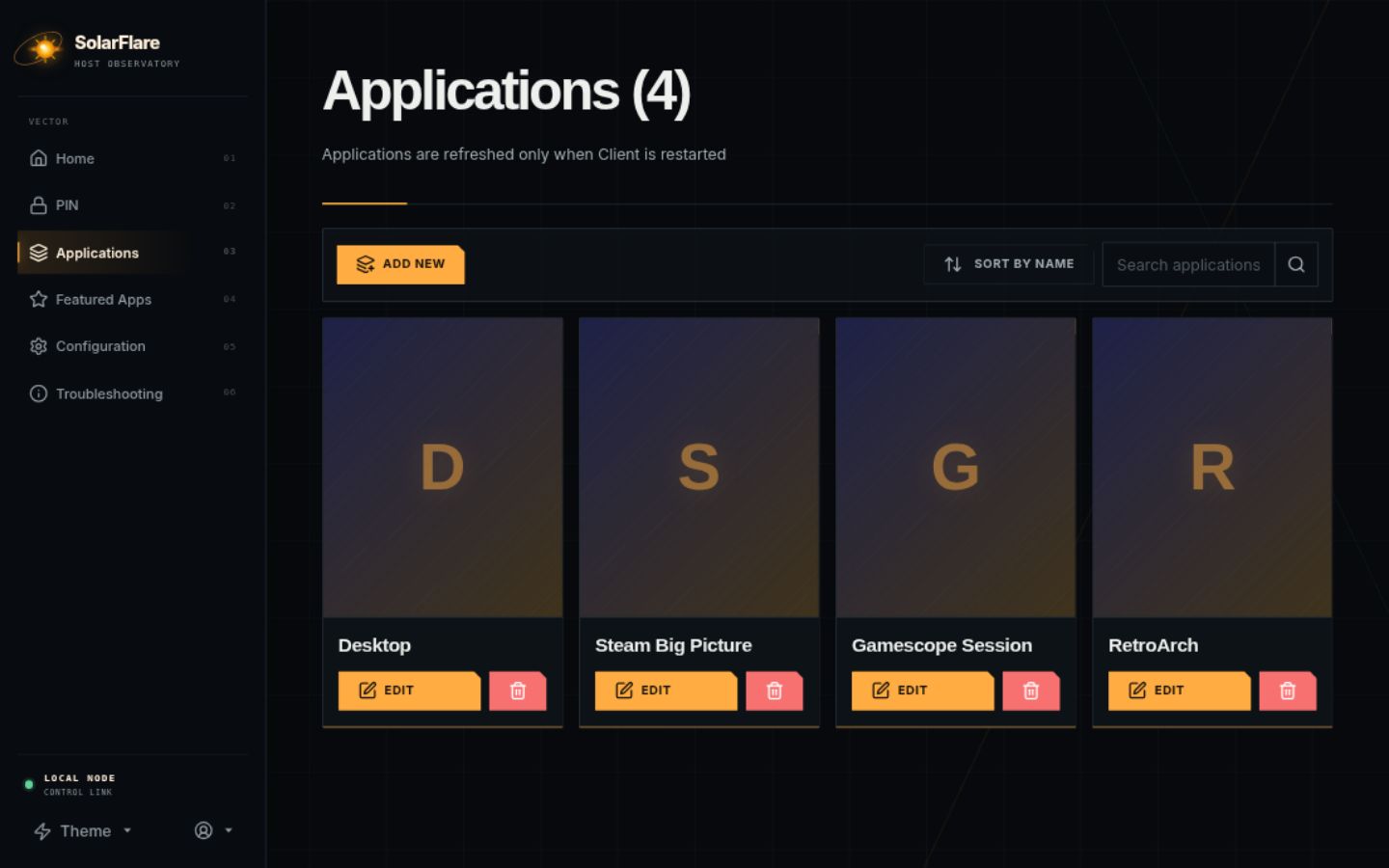Click the Desktop card title

click(x=374, y=645)
